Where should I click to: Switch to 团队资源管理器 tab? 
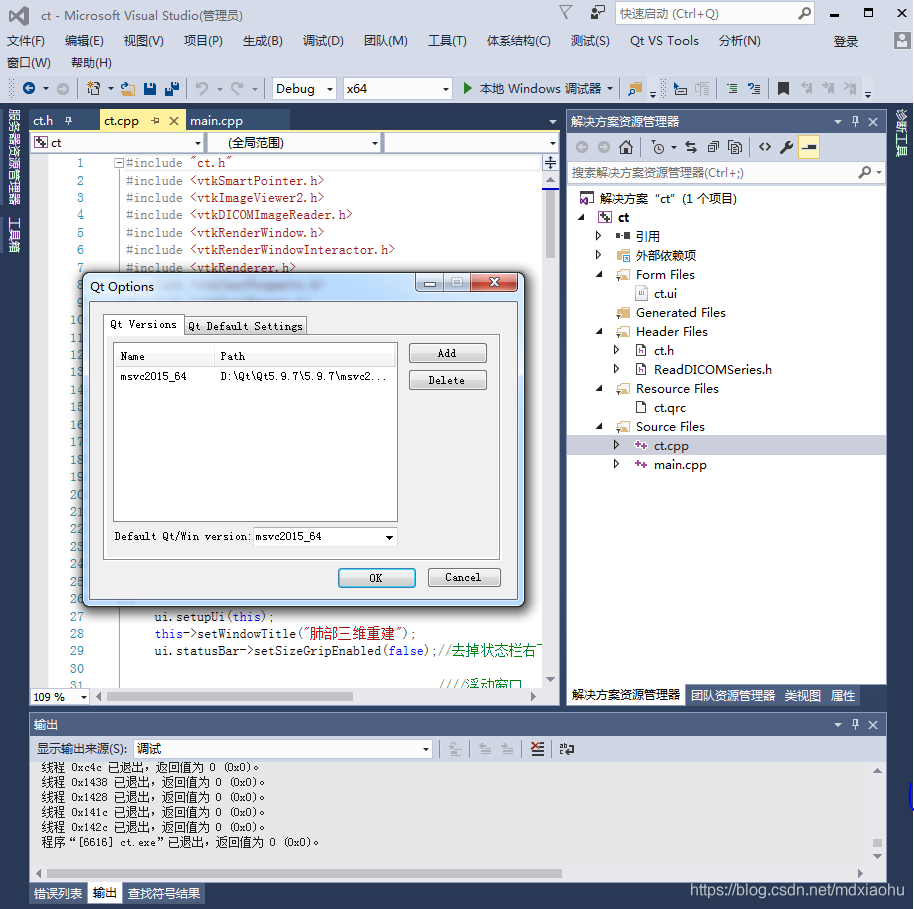click(733, 695)
